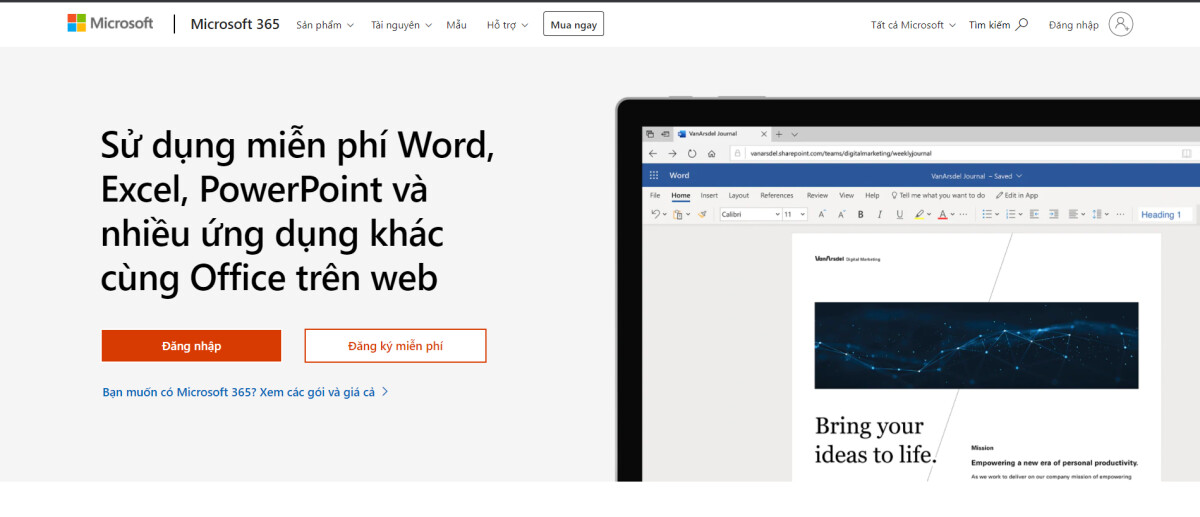1200x517 pixels.
Task: Open a new tab with the plus icon
Action: pyautogui.click(x=779, y=134)
